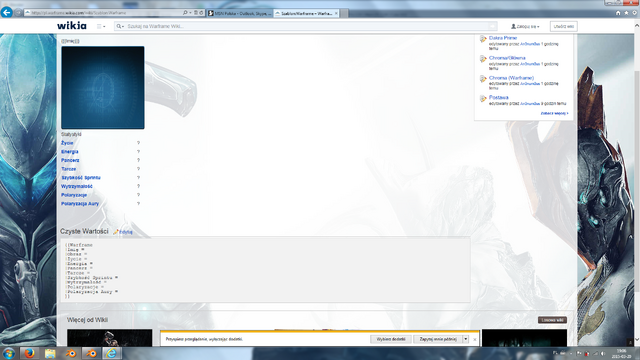Image resolution: width=640 pixels, height=360 pixels.
Task: Open the Pancerz stat link
Action: [70, 160]
